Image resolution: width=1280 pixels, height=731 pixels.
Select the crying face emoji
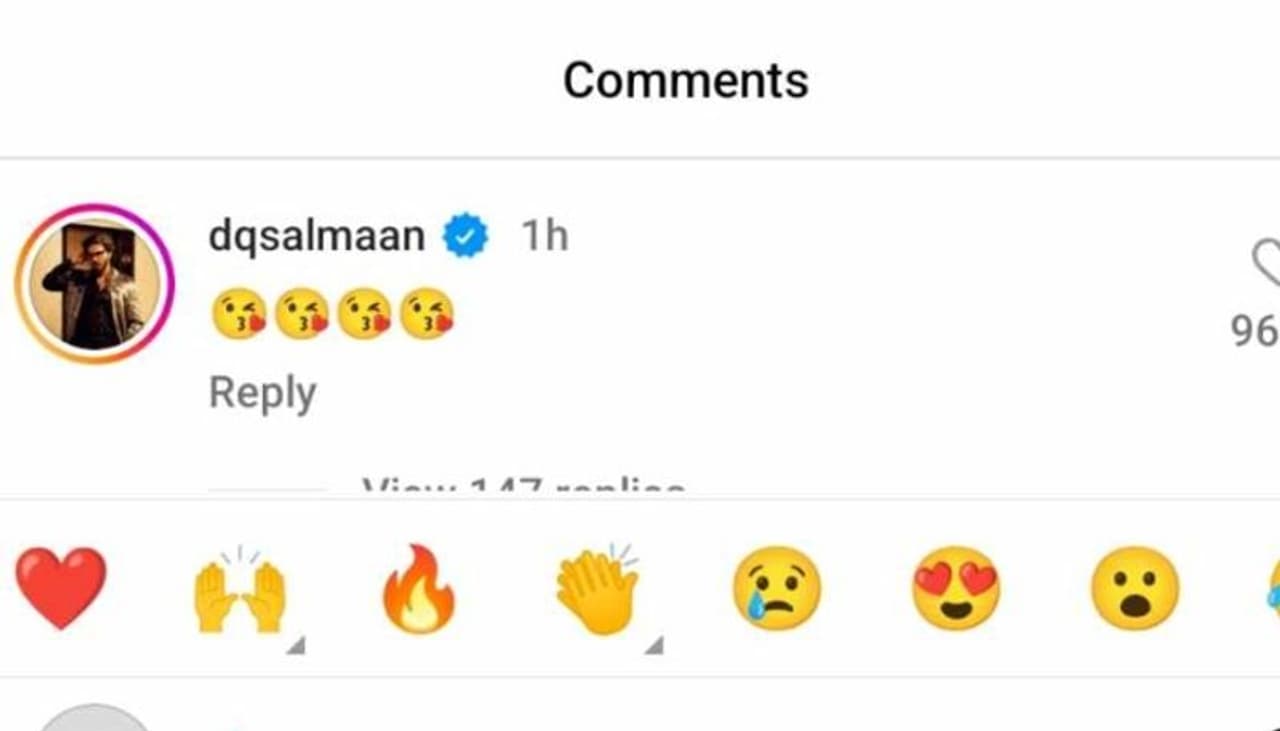tap(776, 590)
